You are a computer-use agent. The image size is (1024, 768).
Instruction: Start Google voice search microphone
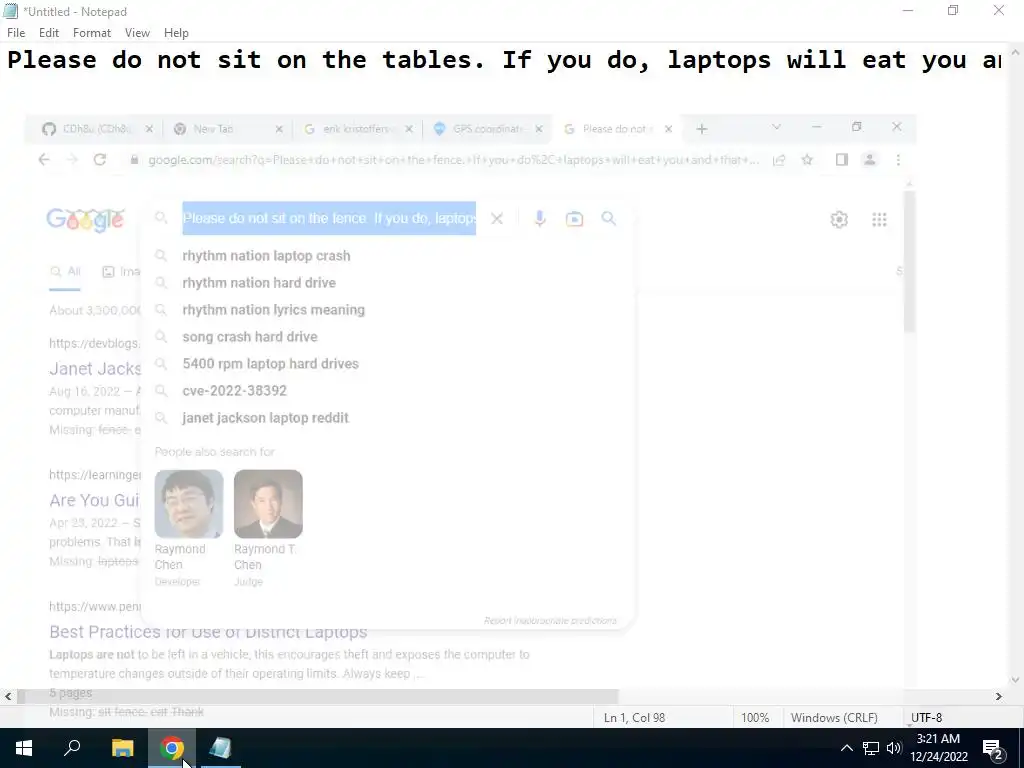point(539,219)
